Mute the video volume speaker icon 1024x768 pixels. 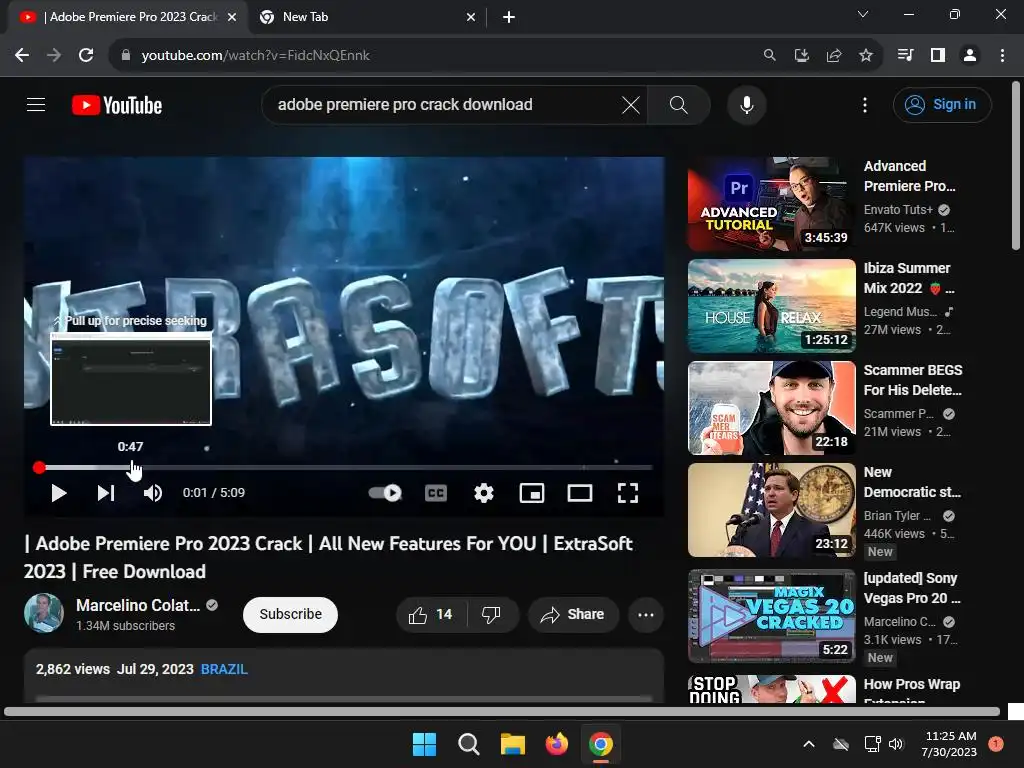click(x=153, y=493)
